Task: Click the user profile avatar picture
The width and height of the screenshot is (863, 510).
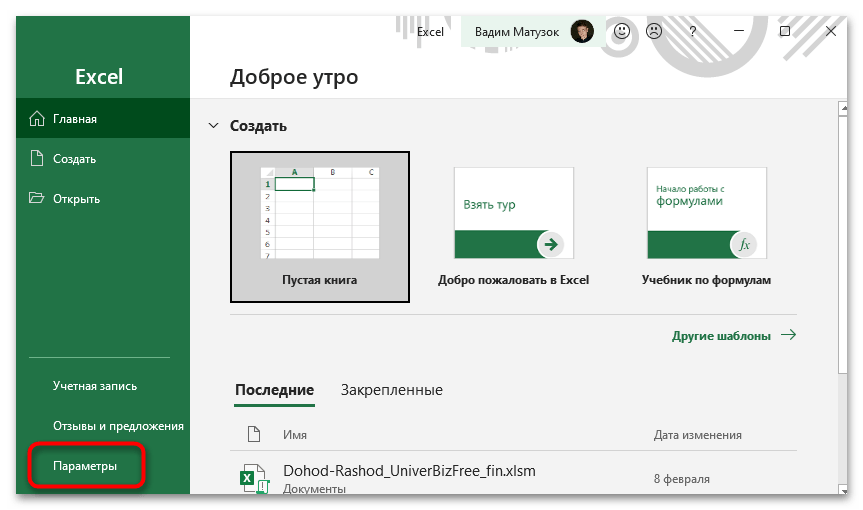Action: 582,32
